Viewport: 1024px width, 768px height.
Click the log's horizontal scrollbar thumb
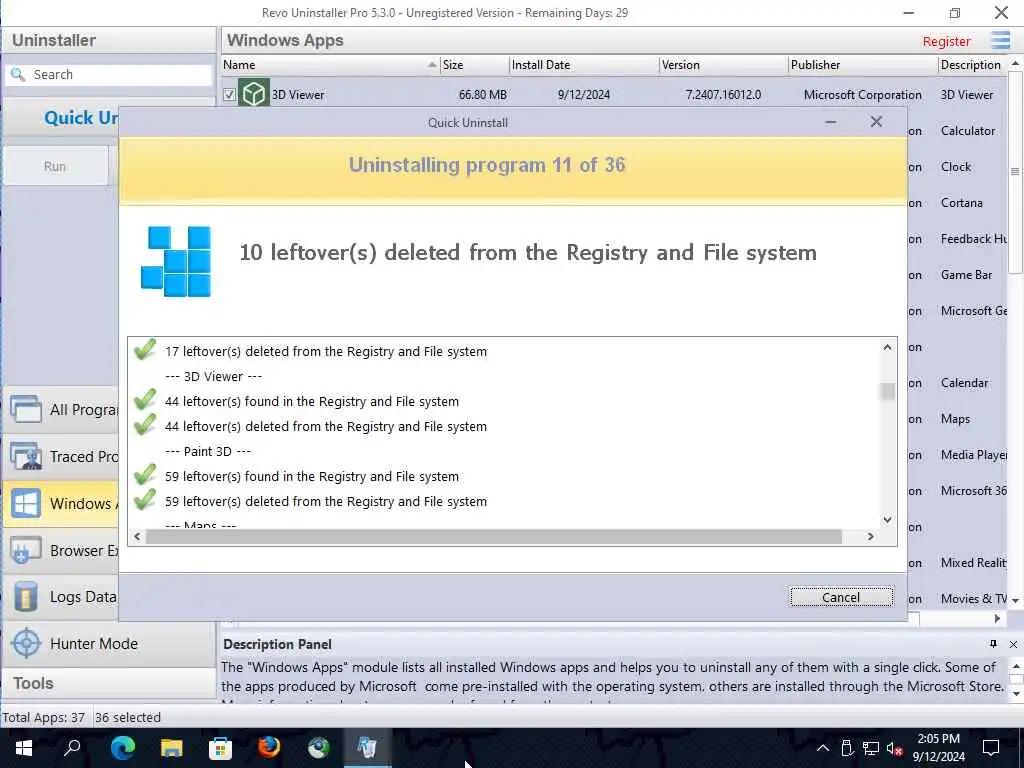(494, 536)
